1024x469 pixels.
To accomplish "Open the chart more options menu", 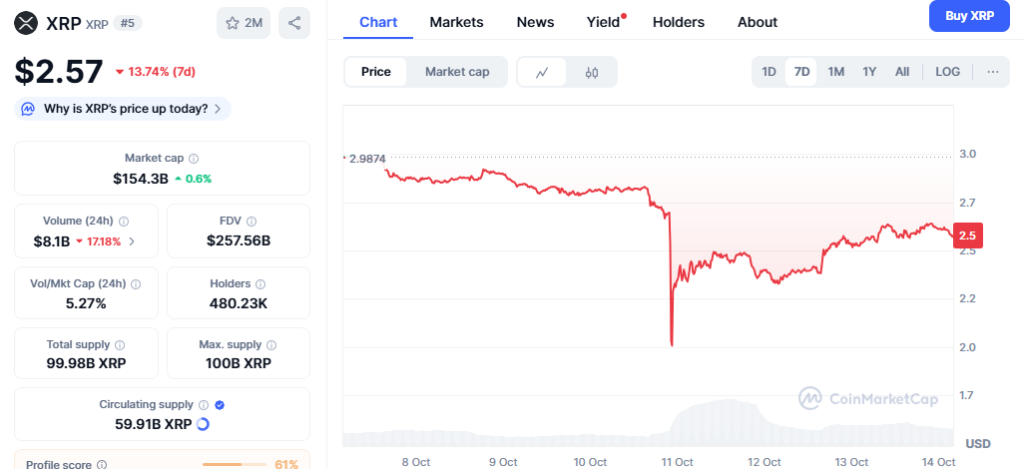I will 992,71.
